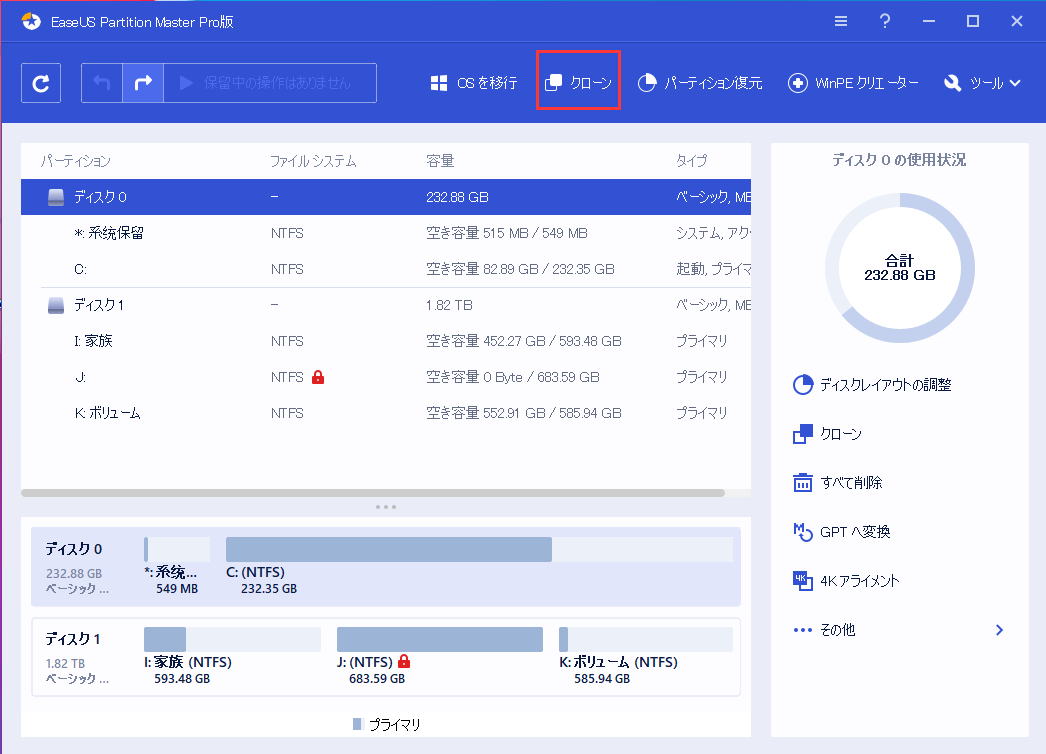This screenshot has width=1046, height=754.
Task: Click the ディスク 1 label in the disk map
Action: point(73,639)
